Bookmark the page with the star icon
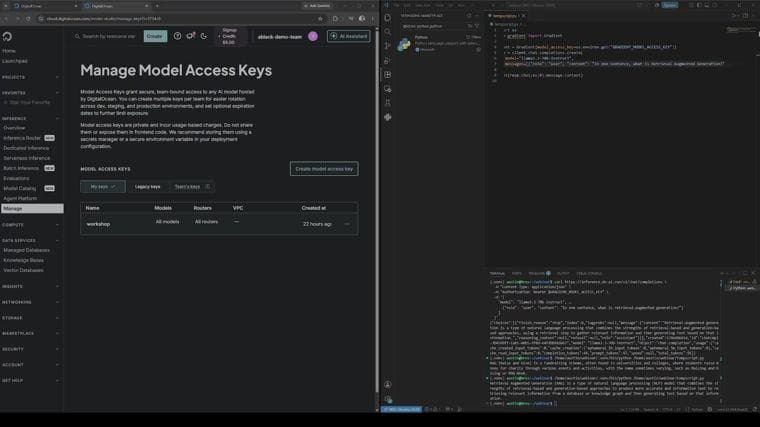This screenshot has height=427, width=760. (320, 19)
